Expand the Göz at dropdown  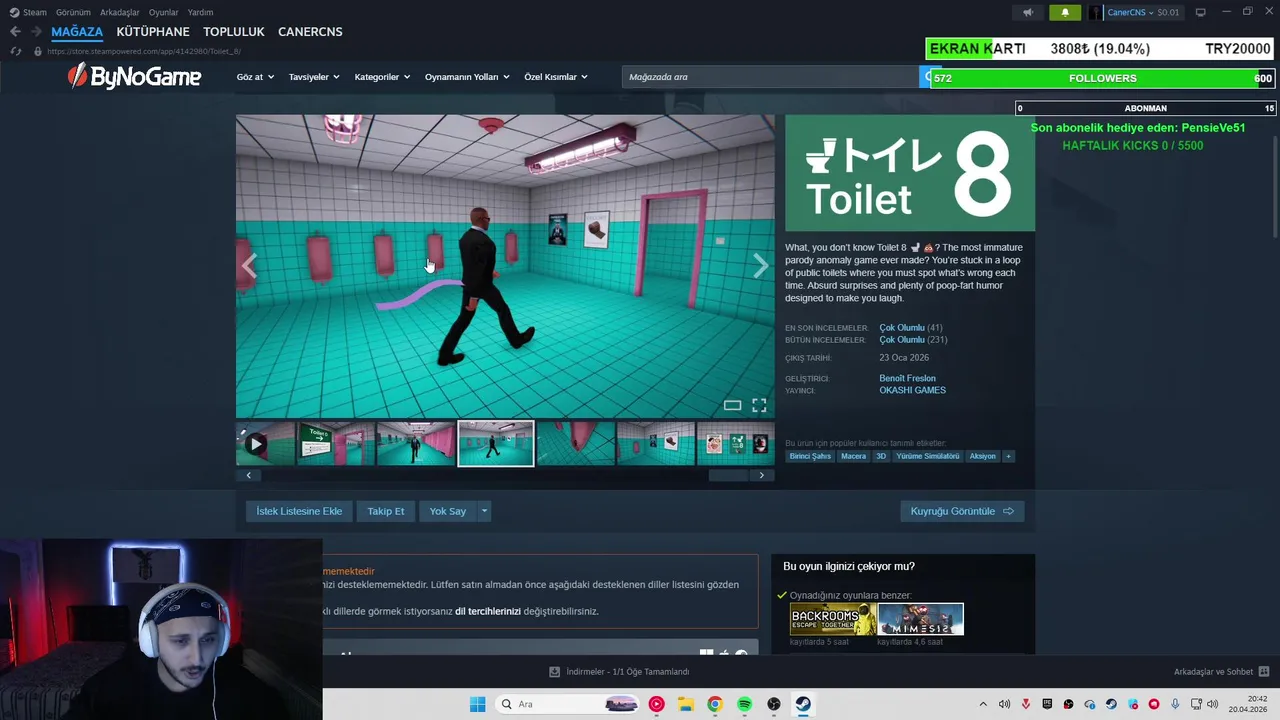(x=255, y=77)
